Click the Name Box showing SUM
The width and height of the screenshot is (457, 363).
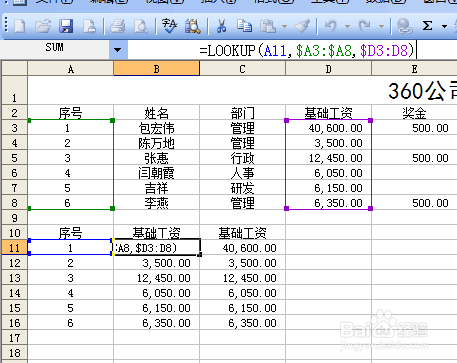click(x=55, y=50)
